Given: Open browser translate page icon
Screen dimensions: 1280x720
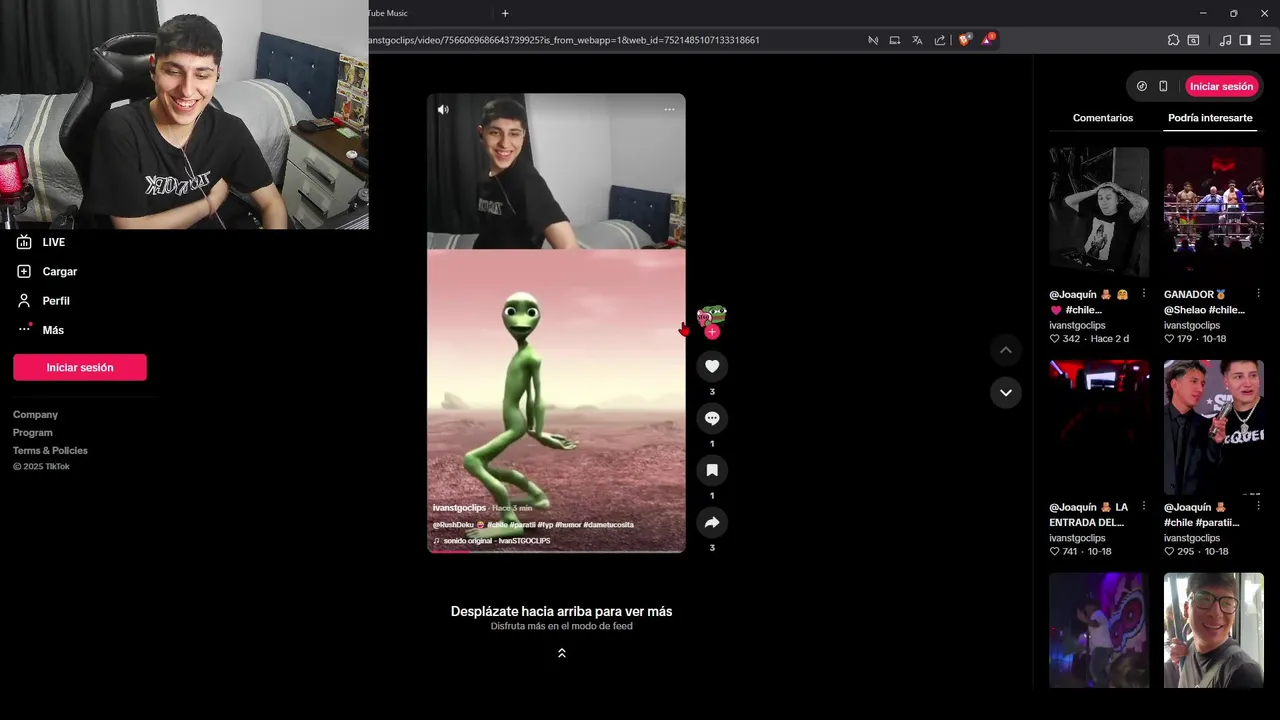Looking at the screenshot, I should pos(917,40).
